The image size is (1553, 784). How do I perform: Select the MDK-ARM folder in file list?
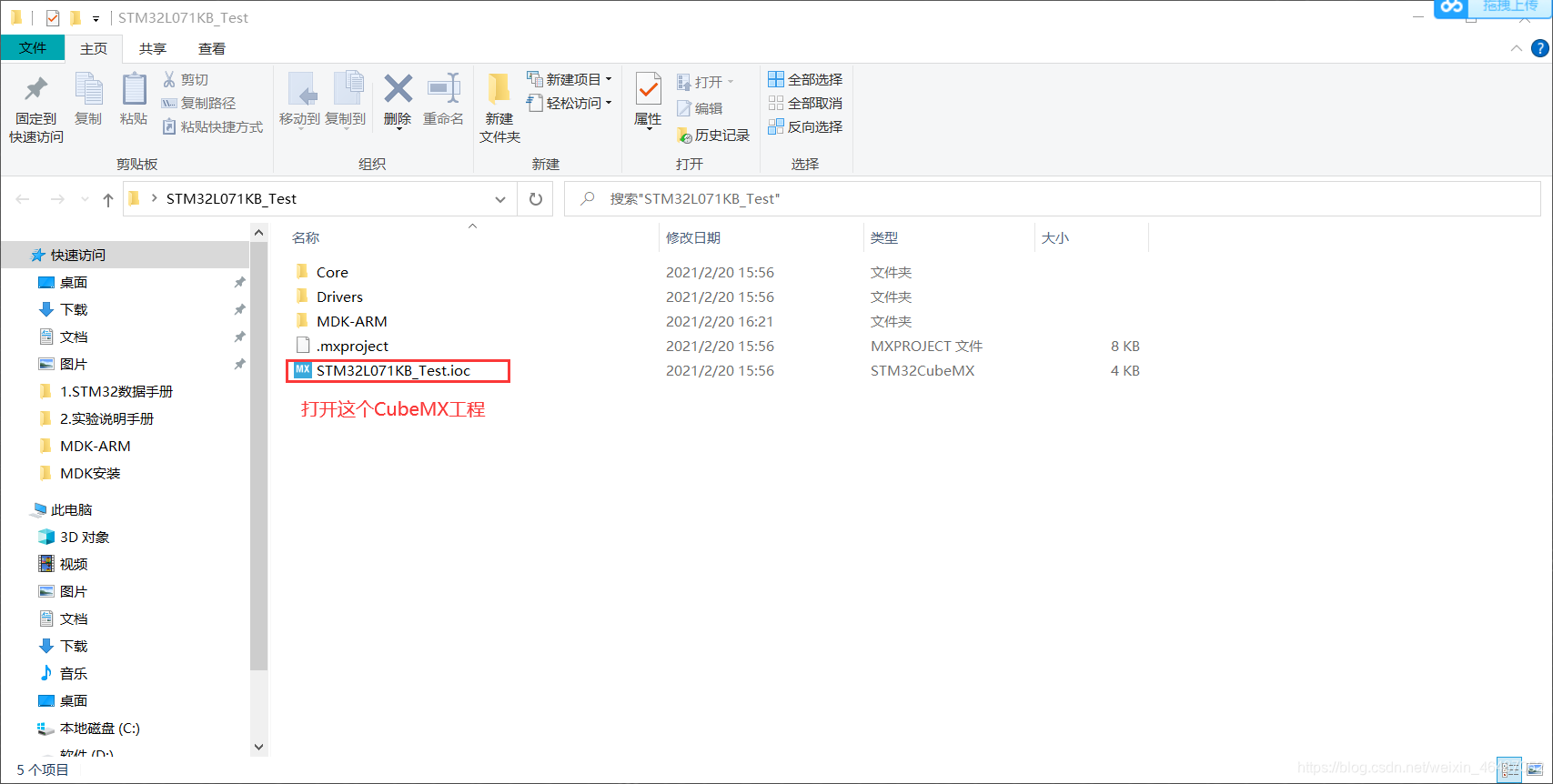pyautogui.click(x=341, y=321)
